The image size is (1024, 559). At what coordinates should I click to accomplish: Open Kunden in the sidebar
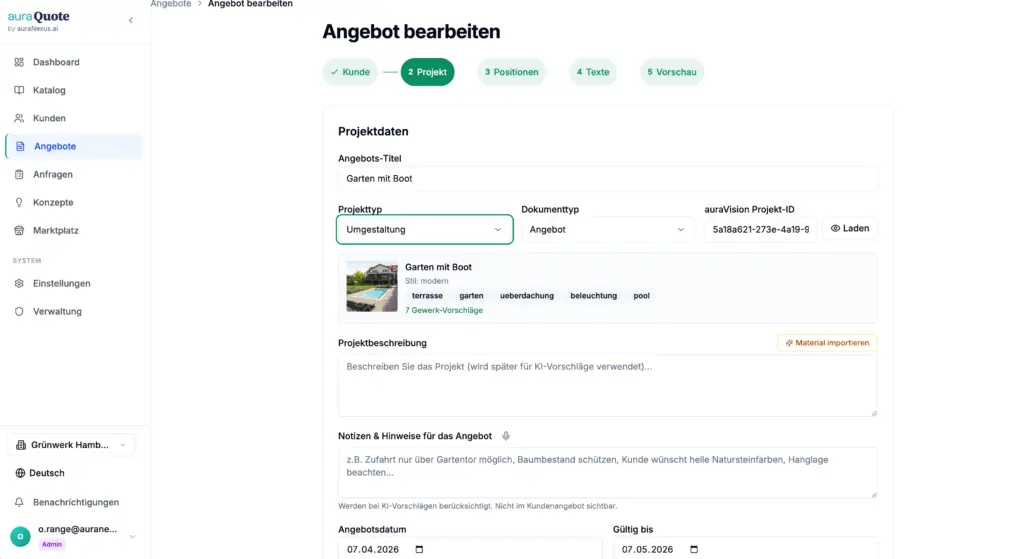[73, 118]
